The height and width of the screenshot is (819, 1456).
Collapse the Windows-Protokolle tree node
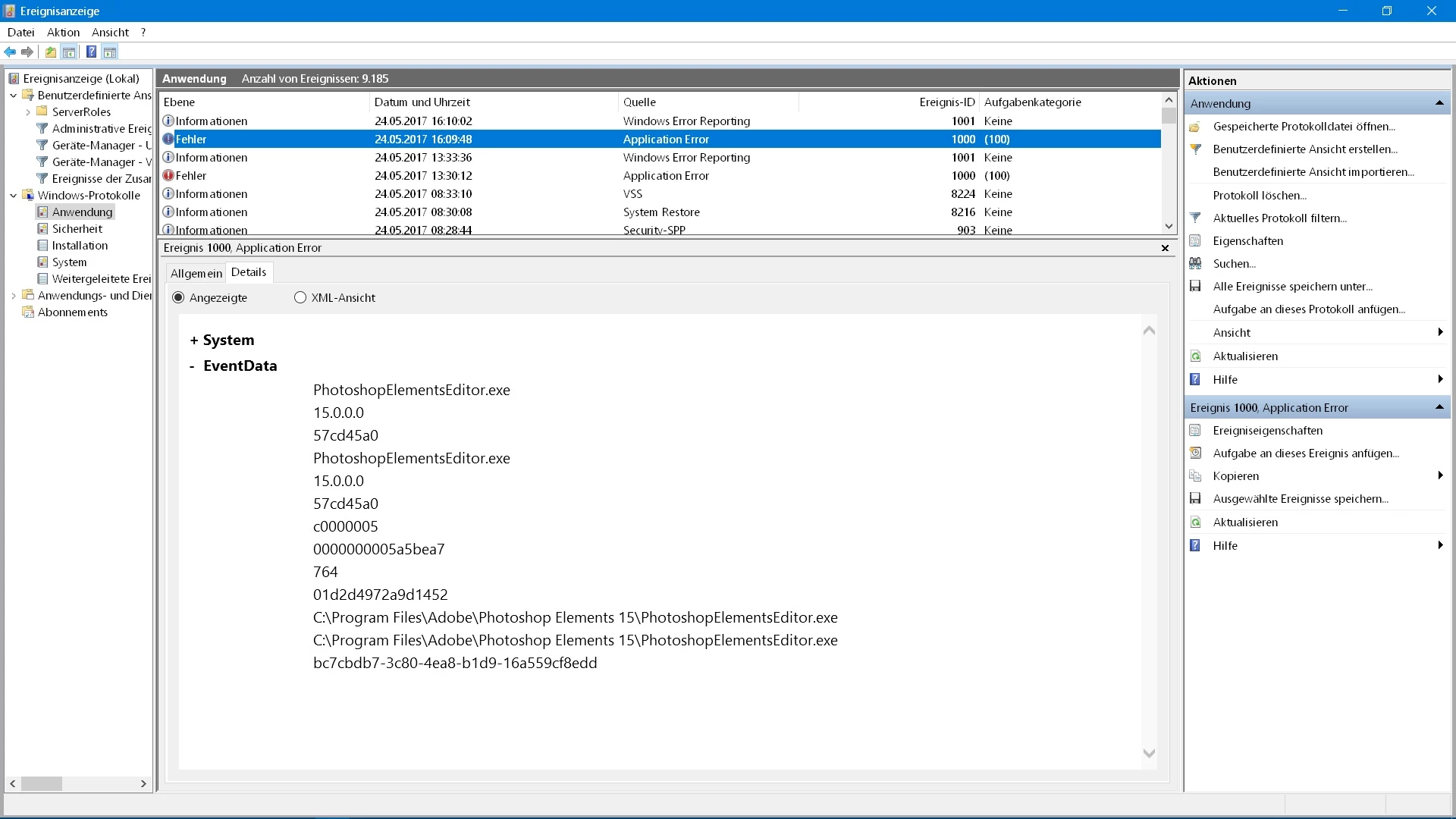(13, 195)
